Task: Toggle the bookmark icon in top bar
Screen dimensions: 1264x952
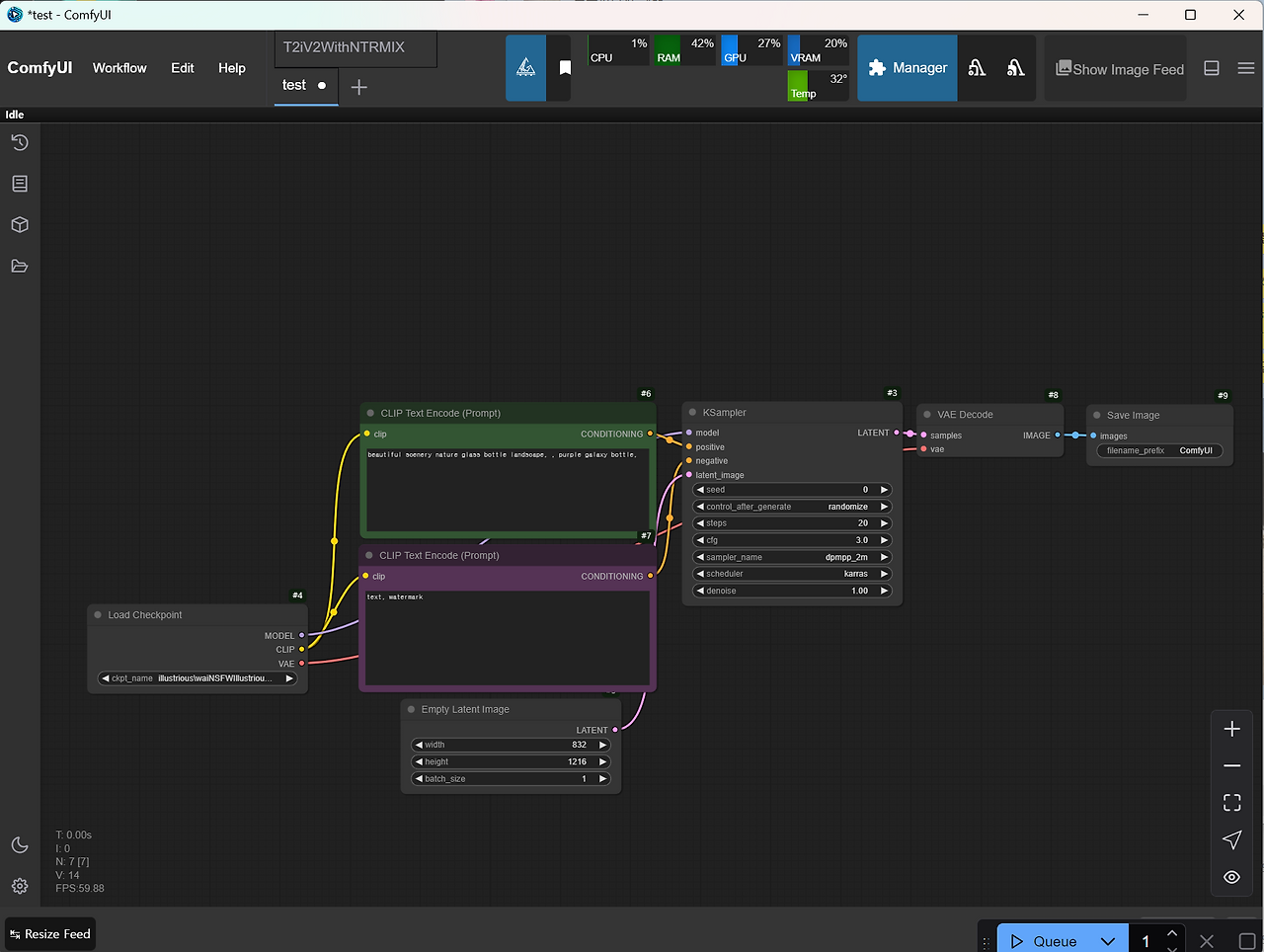Action: coord(565,68)
